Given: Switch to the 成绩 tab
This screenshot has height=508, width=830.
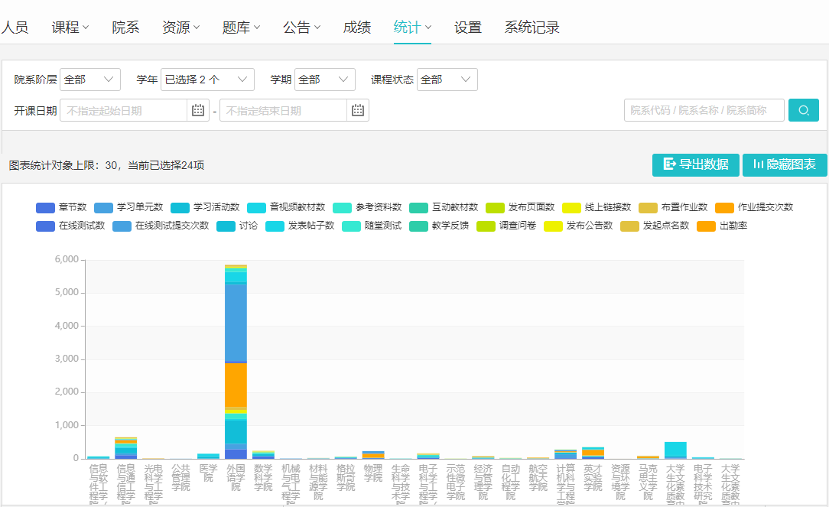Looking at the screenshot, I should tap(357, 28).
